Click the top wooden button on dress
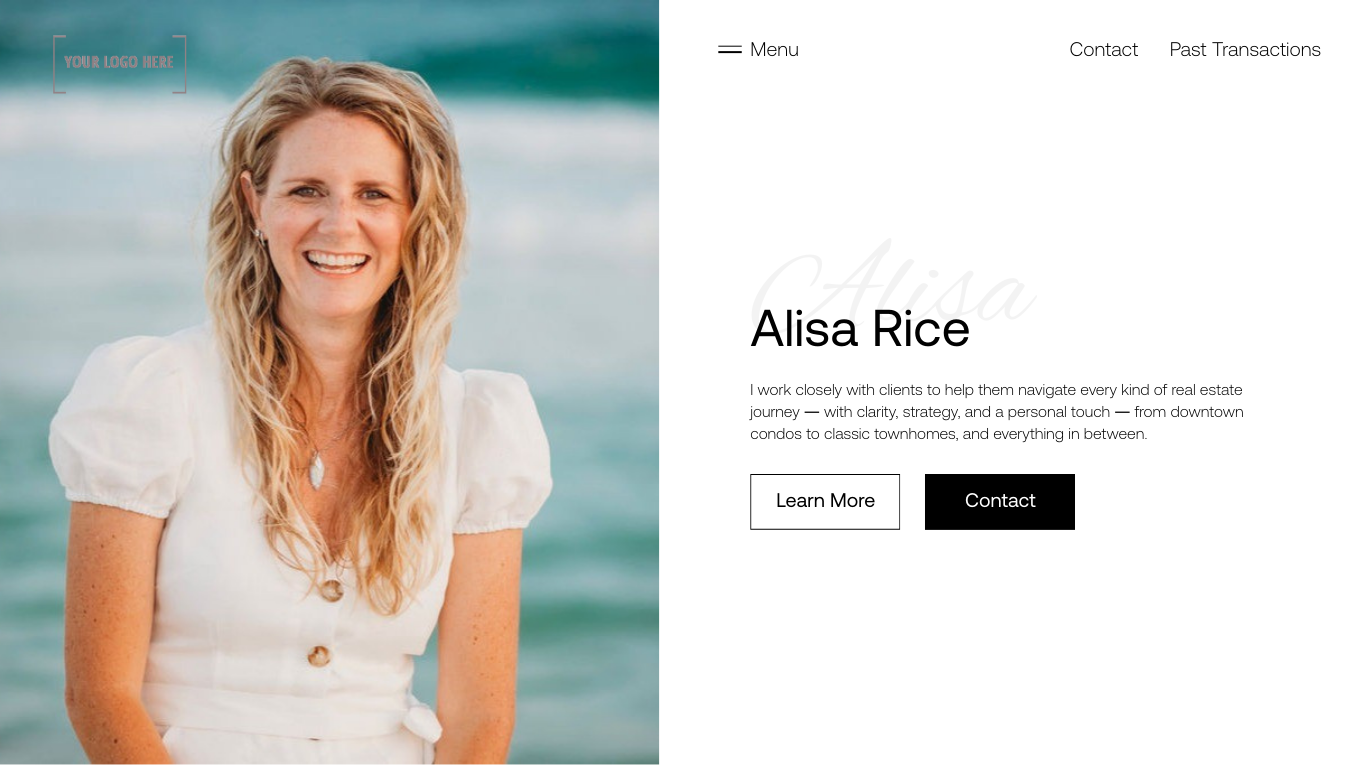 pyautogui.click(x=331, y=589)
